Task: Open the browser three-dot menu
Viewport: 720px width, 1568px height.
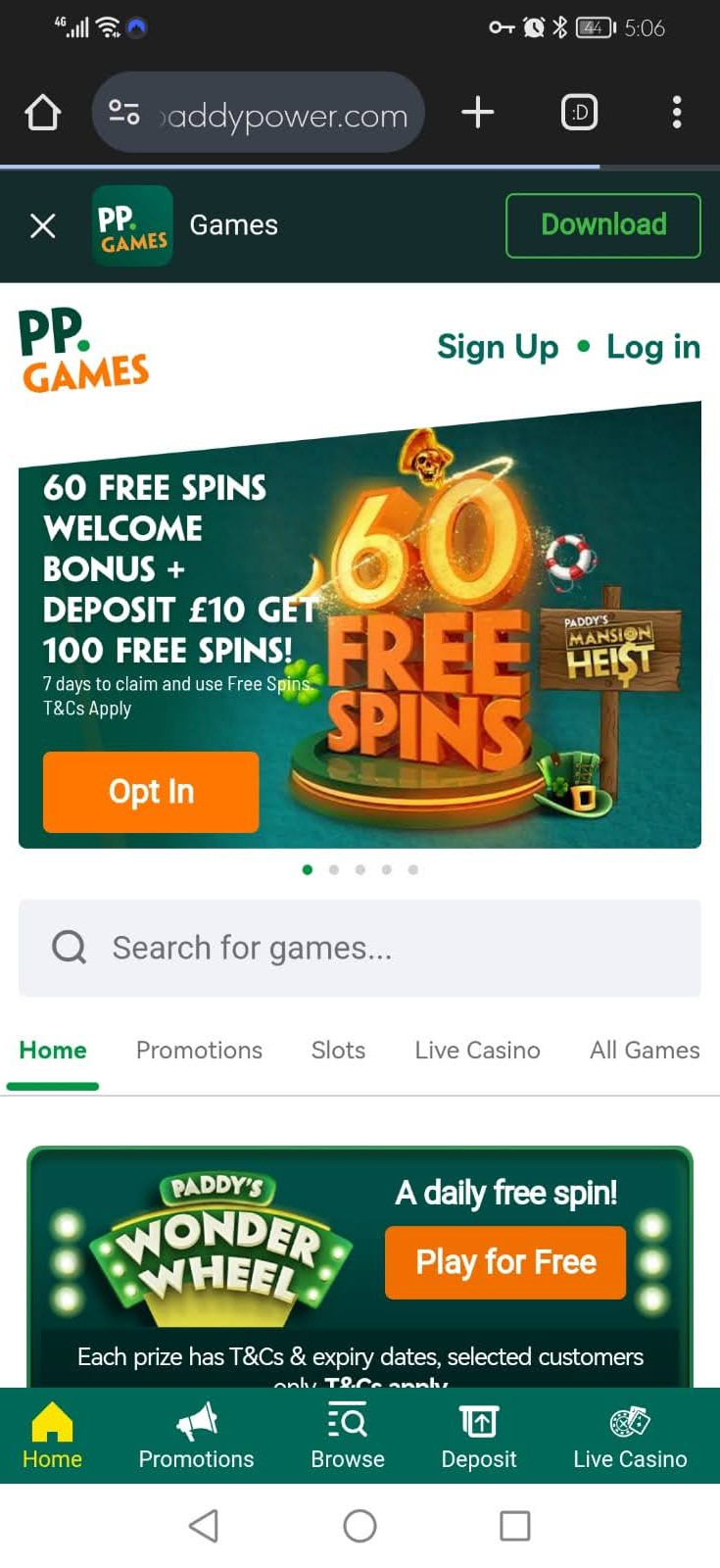Action: click(677, 113)
